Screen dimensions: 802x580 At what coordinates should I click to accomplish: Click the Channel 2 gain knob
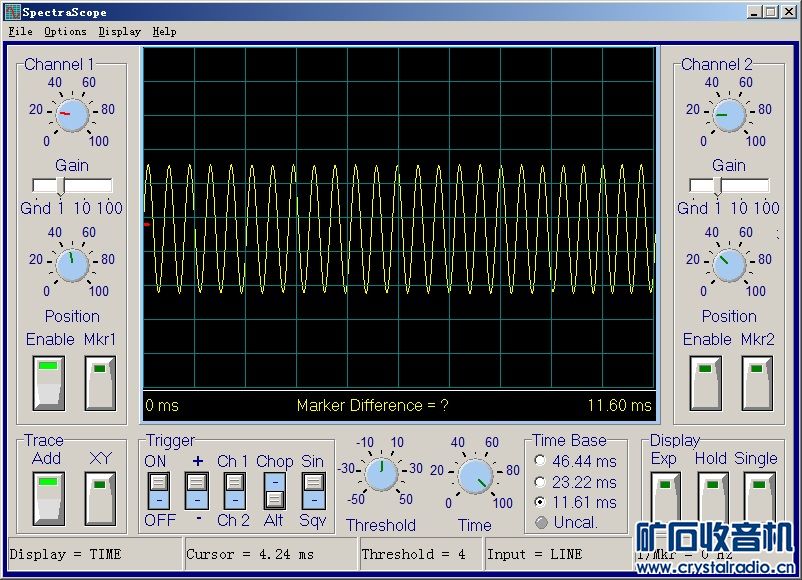[x=729, y=115]
